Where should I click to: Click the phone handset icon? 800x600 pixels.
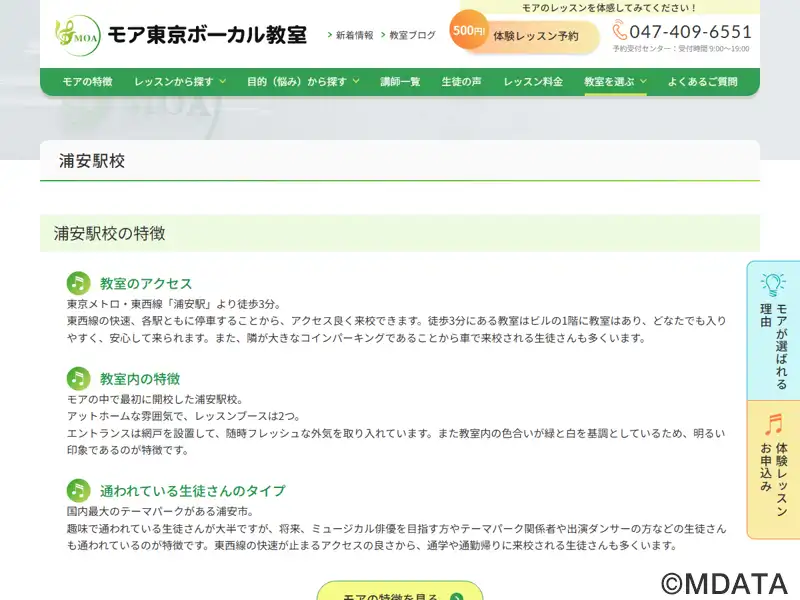(620, 31)
